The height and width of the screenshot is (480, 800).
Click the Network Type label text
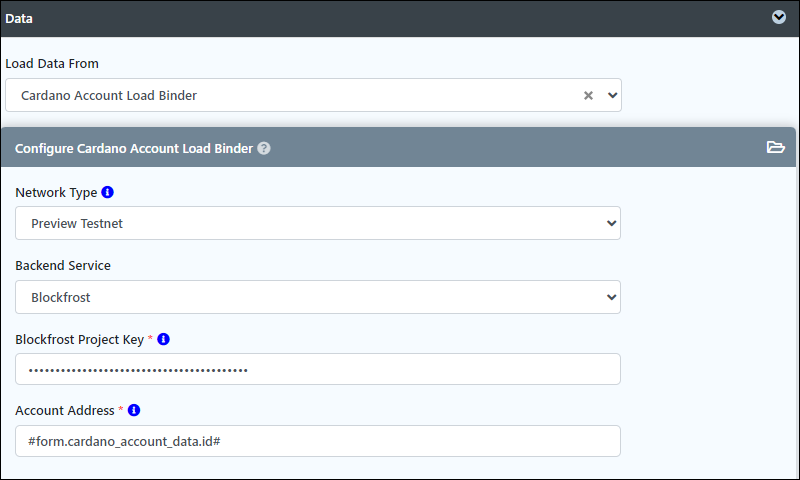(56, 193)
